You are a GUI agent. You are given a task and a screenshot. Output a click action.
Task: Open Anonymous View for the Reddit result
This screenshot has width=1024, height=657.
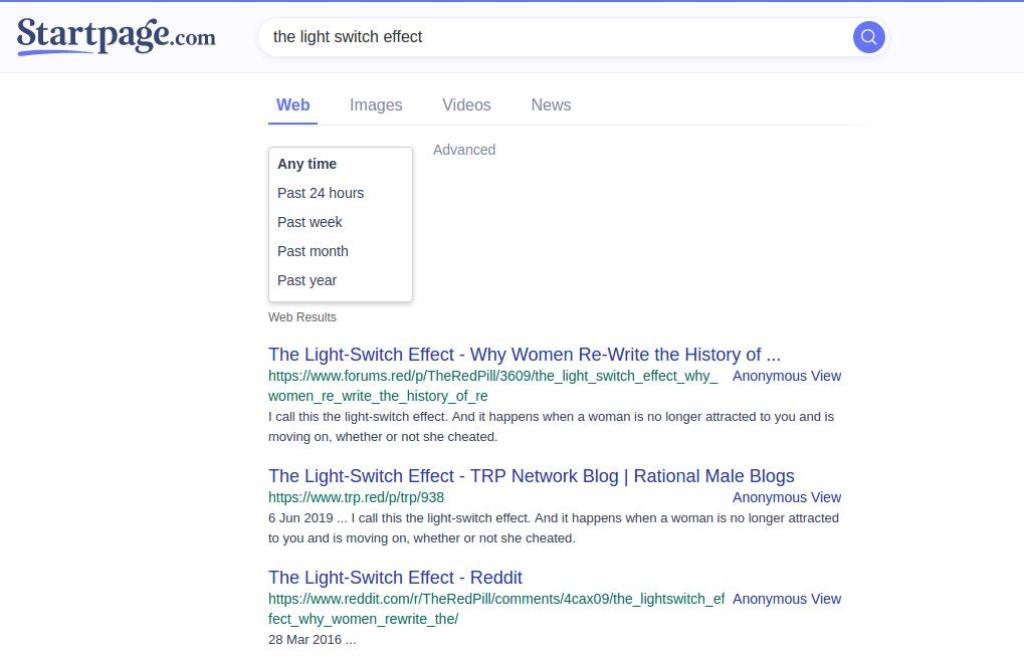(786, 599)
